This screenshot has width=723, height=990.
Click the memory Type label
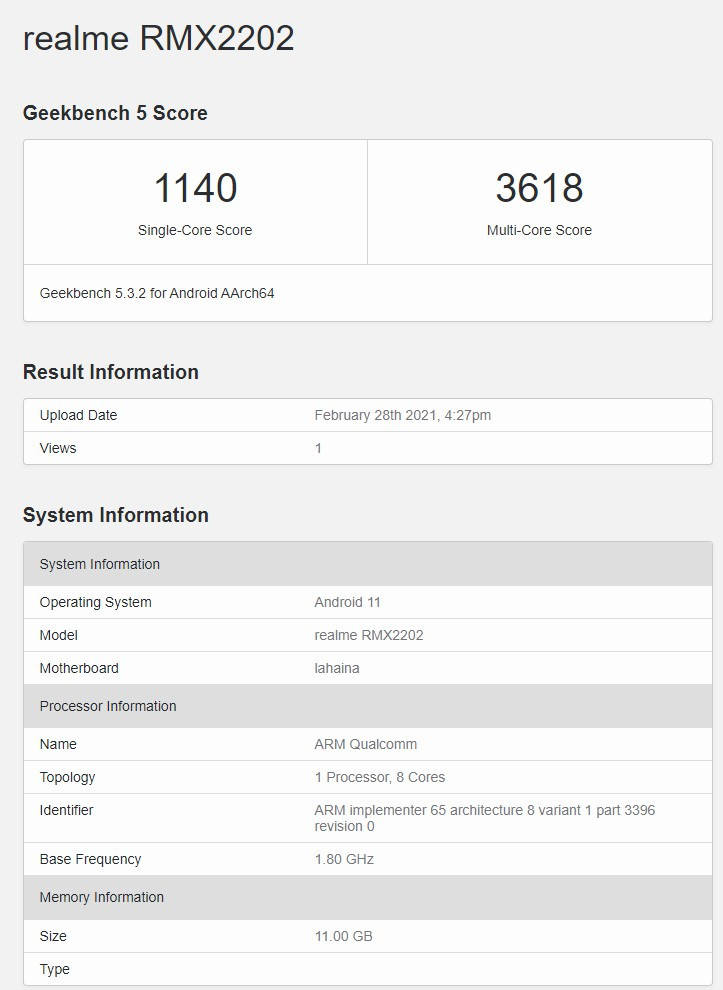54,969
